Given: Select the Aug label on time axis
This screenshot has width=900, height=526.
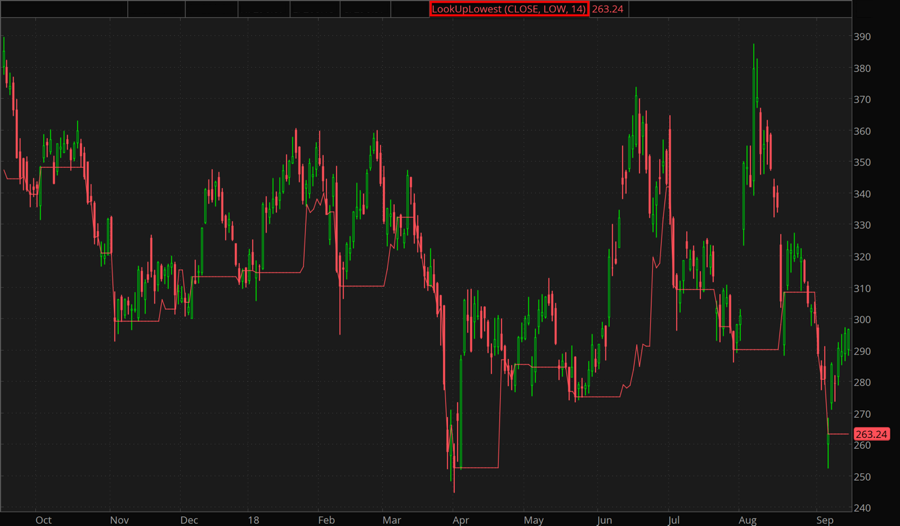Looking at the screenshot, I should click(x=746, y=520).
